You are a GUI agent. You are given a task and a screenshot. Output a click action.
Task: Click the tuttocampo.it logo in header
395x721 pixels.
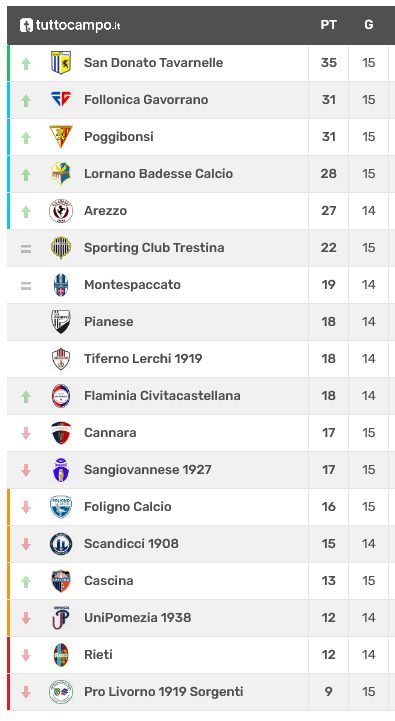(x=70, y=25)
